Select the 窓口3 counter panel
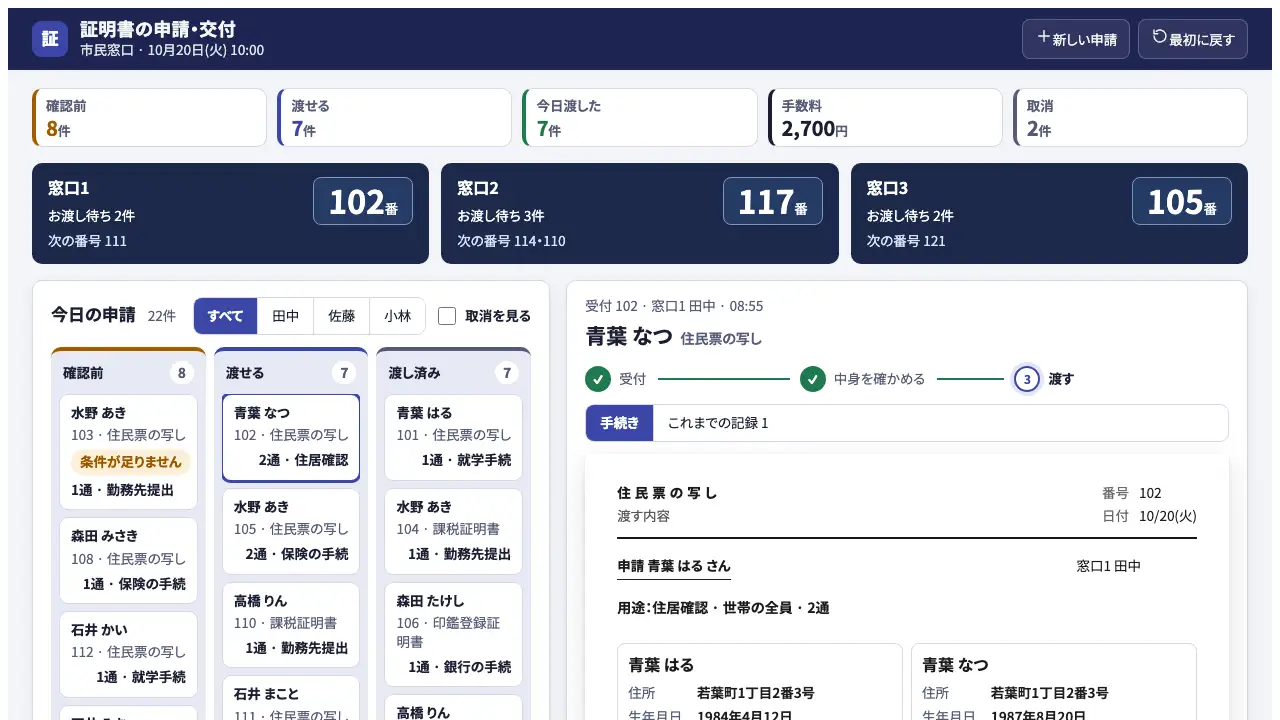Screen dimensions: 1280x720 coord(1049,214)
